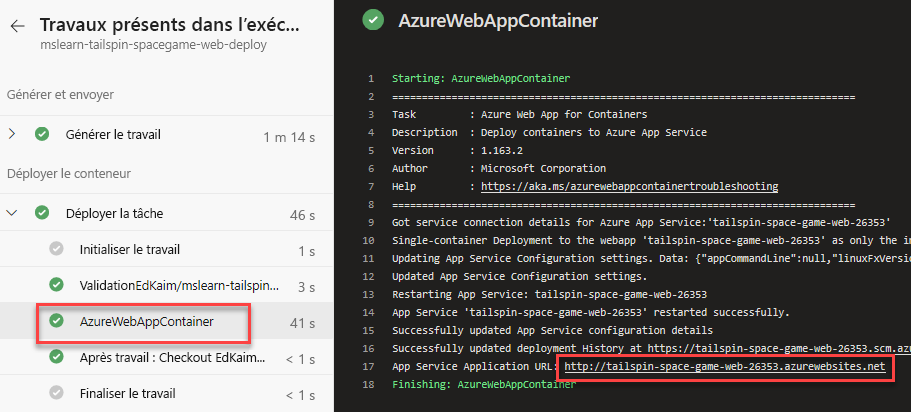911x412 pixels.
Task: Select the Finaliser le travail step
Action: 167,393
